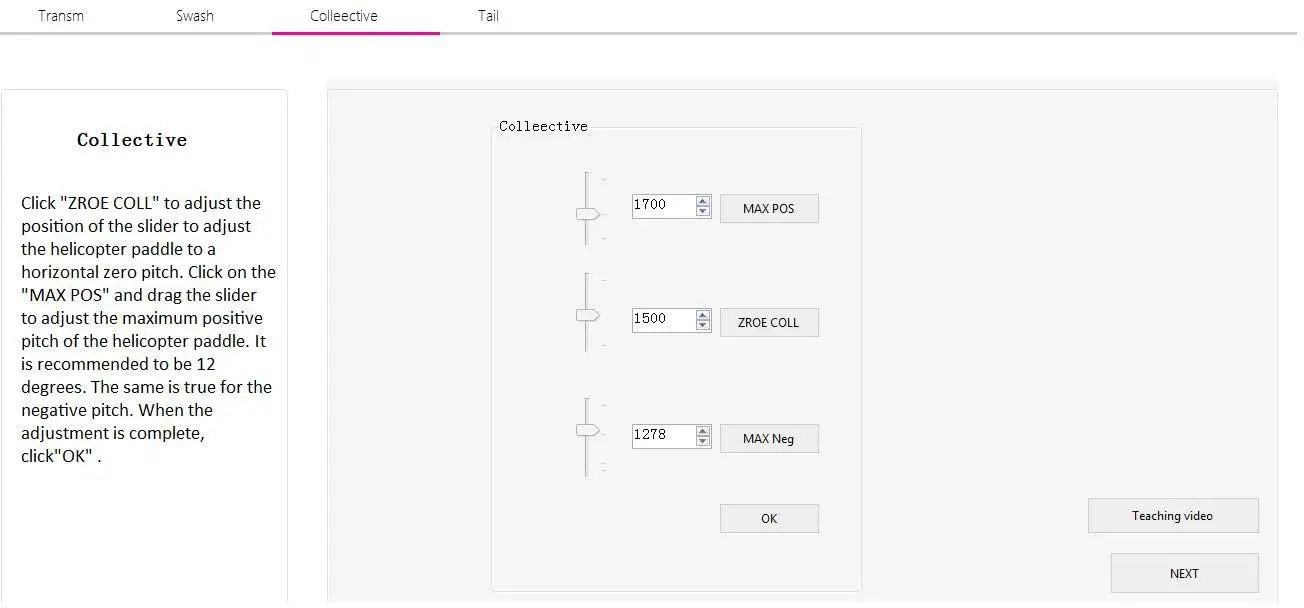Click NEXT to continue
Viewport: 1304px width, 608px height.
pyautogui.click(x=1184, y=573)
